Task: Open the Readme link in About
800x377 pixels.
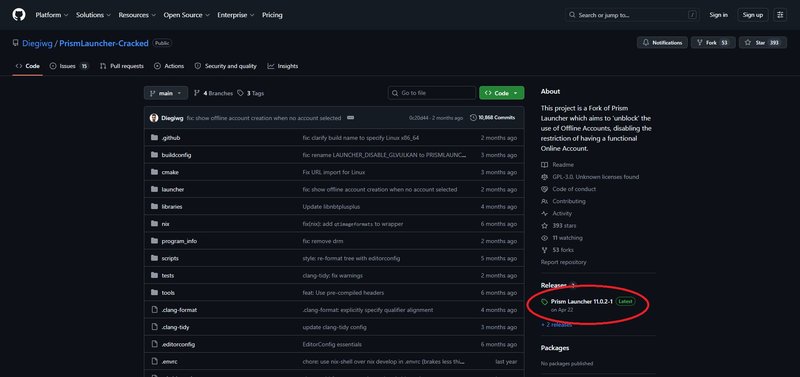Action: pyautogui.click(x=563, y=165)
